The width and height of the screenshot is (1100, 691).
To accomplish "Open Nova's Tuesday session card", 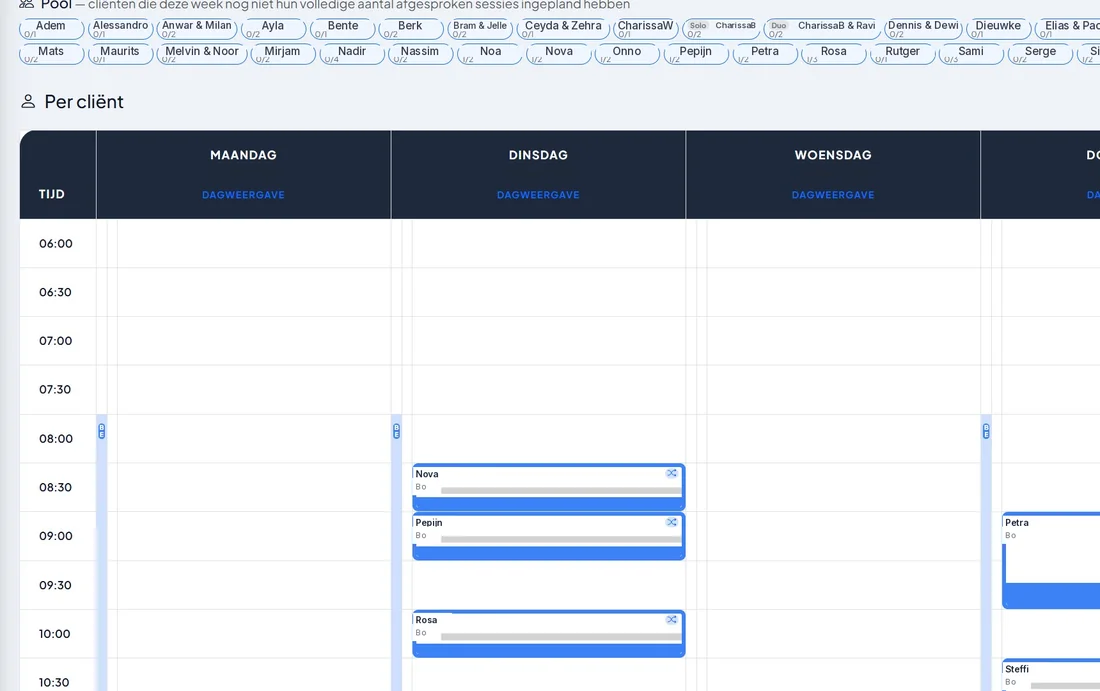I will pos(549,487).
